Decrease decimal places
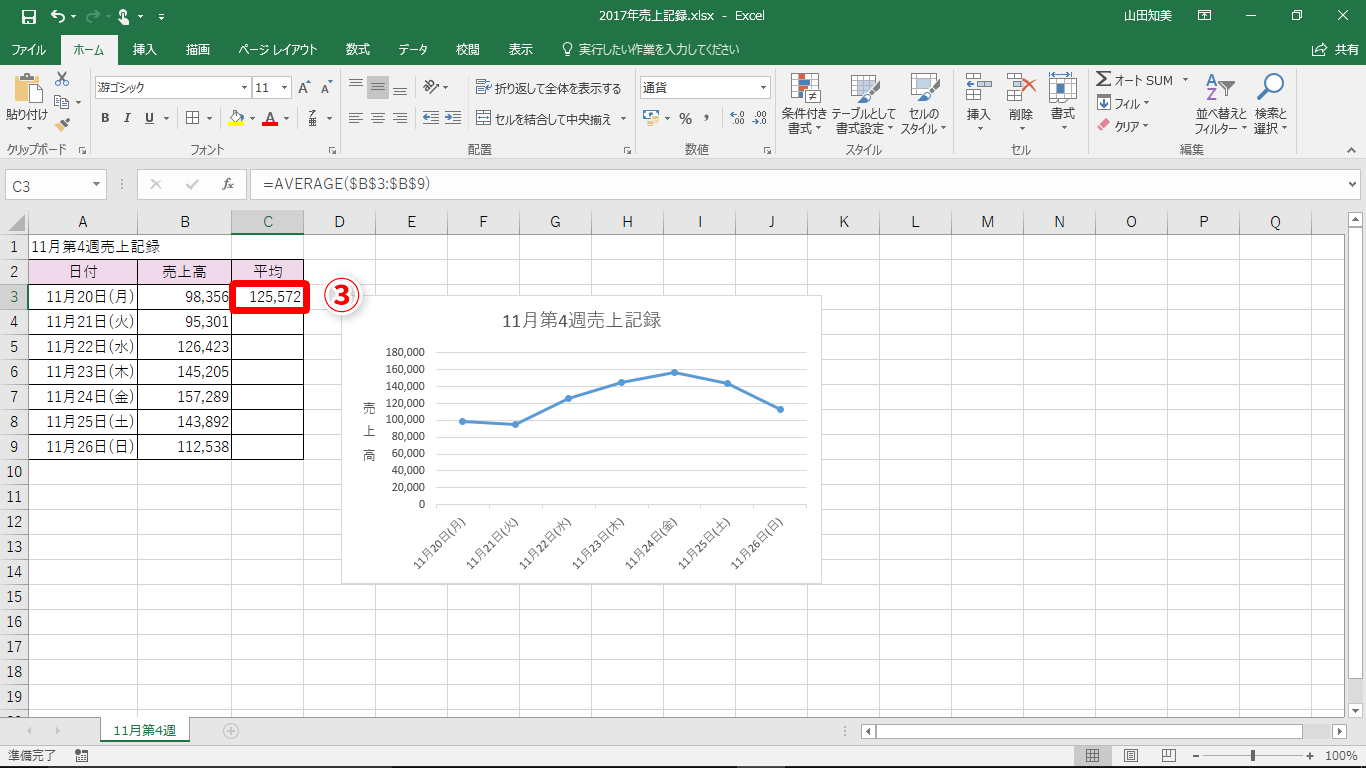The width and height of the screenshot is (1366, 768). (760, 118)
